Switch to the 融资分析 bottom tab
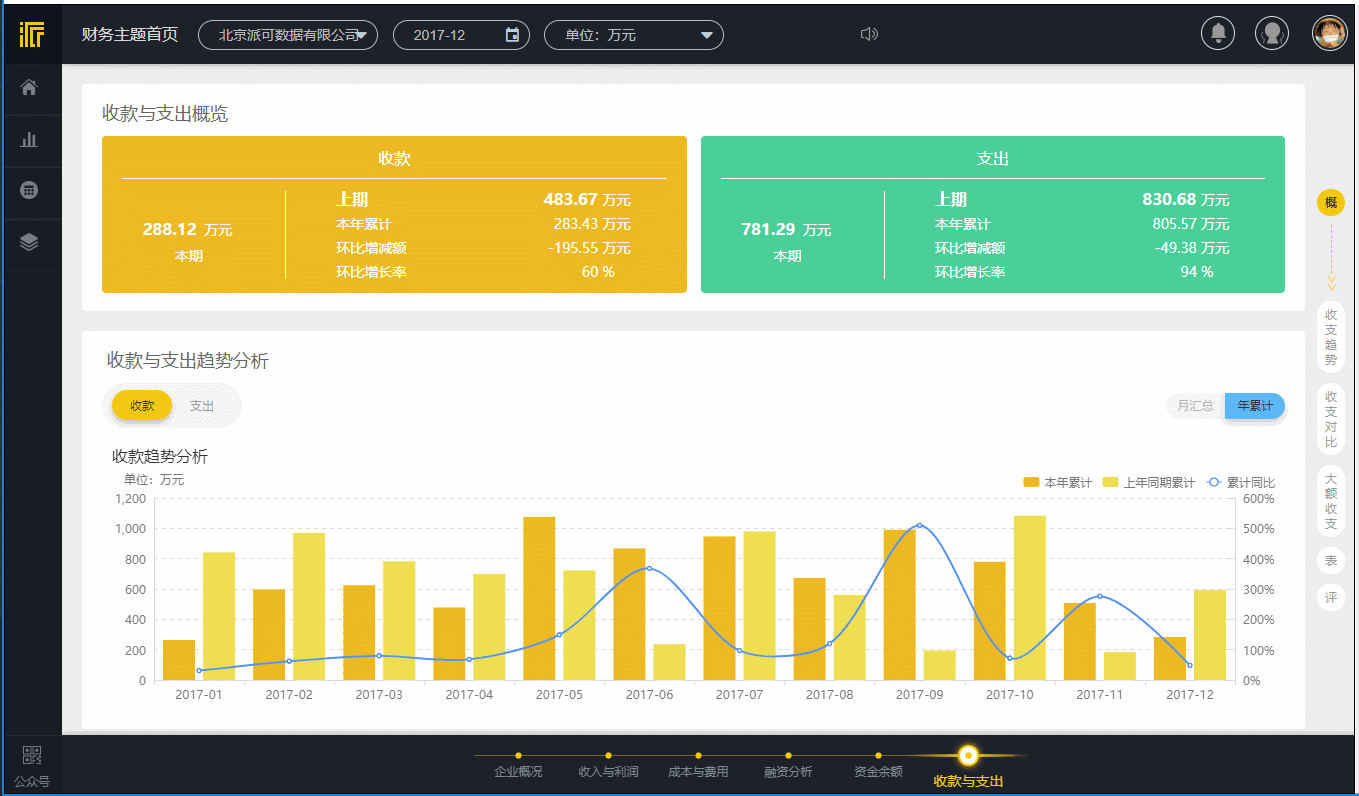This screenshot has width=1359, height=796. click(788, 771)
